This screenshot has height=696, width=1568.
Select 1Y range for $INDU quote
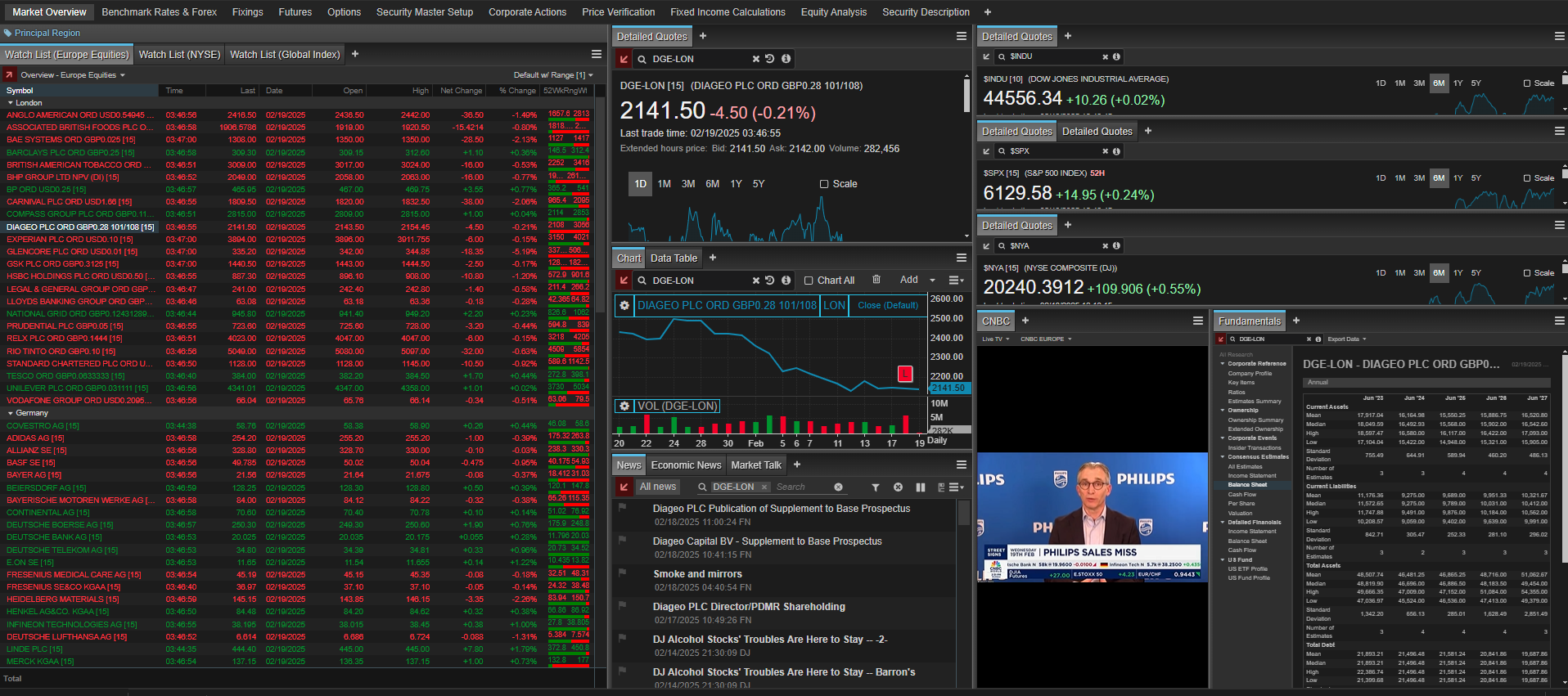1458,83
